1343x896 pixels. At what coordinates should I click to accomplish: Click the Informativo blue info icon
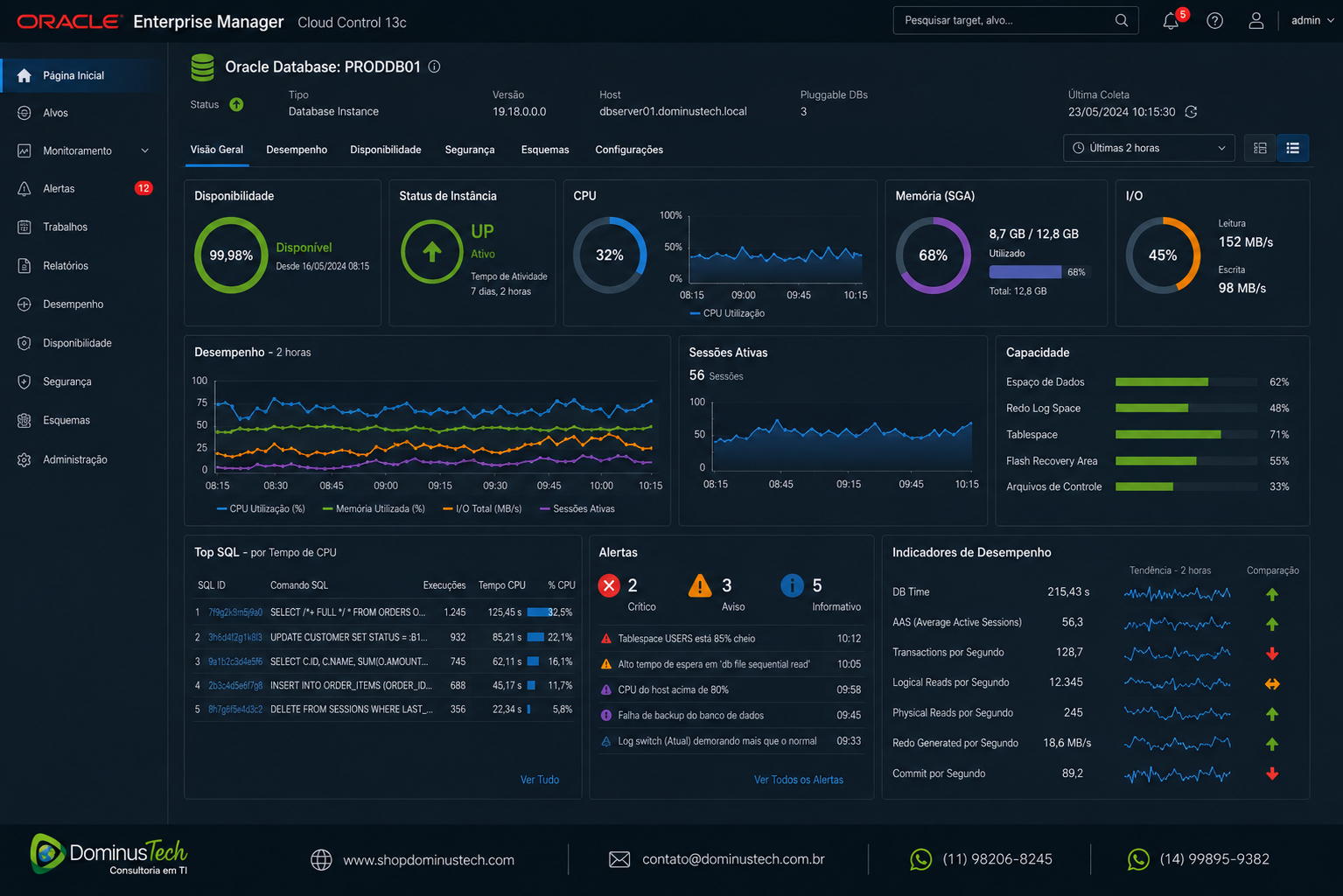[x=792, y=585]
